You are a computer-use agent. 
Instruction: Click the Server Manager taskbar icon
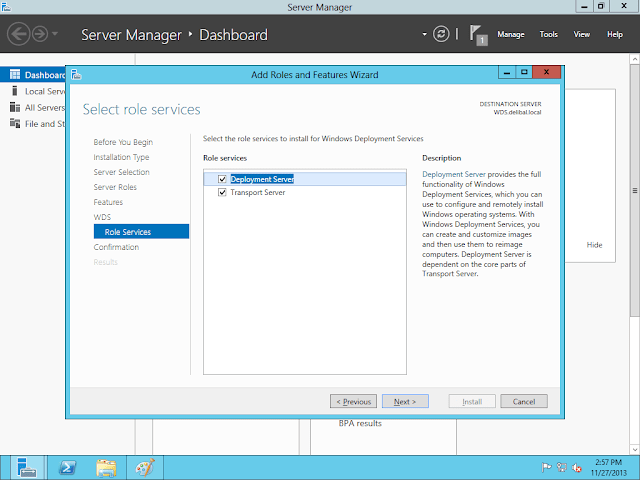coord(27,466)
